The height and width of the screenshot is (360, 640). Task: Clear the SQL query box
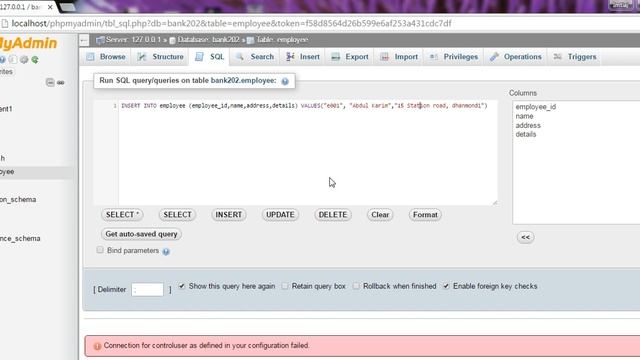[380, 215]
